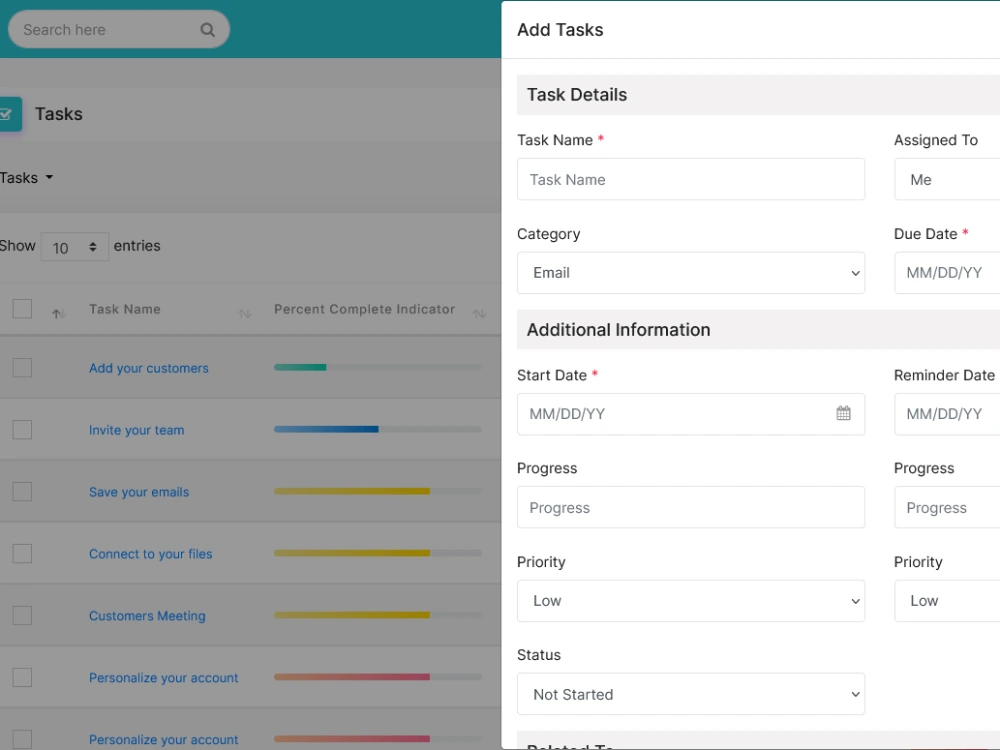Click the Invite your team progress bar

pos(378,429)
